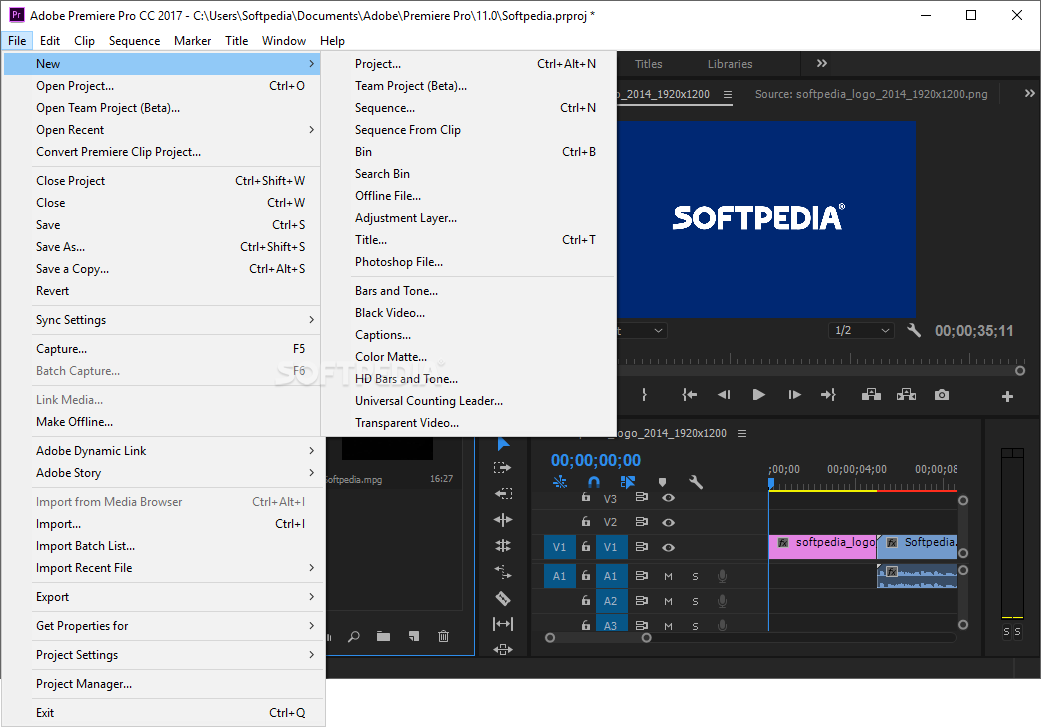Step back one frame

tap(724, 395)
